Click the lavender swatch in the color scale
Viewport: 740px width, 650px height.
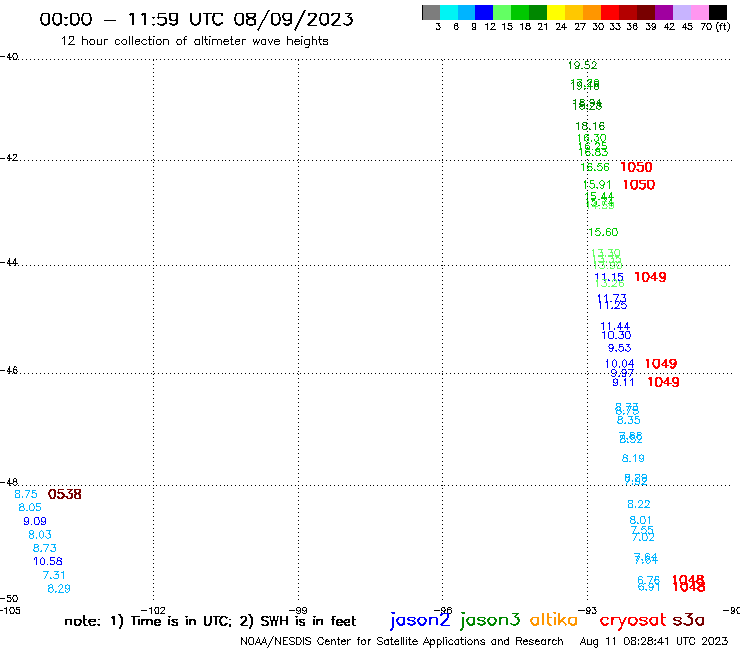tap(681, 12)
